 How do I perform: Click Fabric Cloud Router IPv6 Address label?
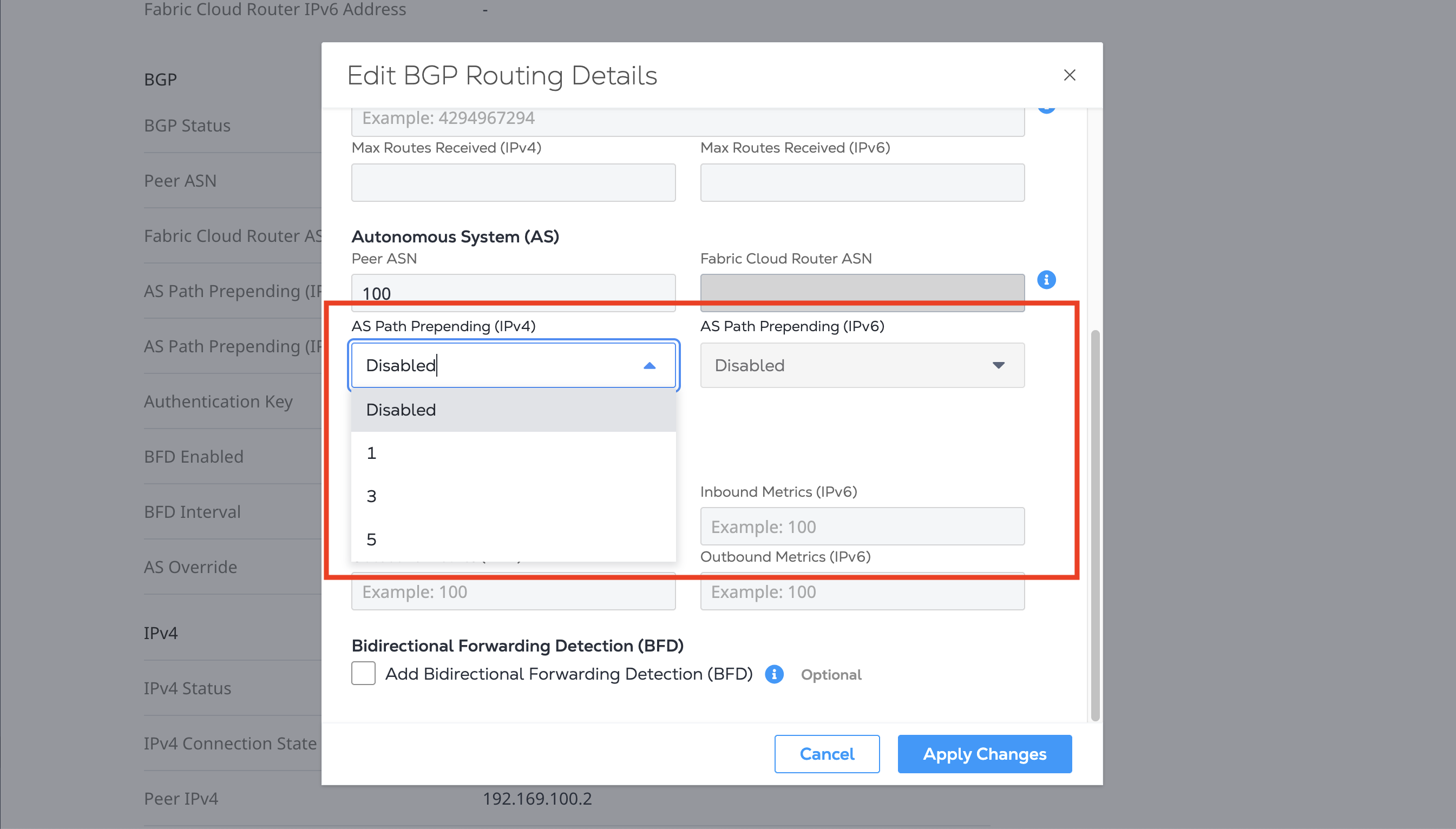(x=275, y=9)
